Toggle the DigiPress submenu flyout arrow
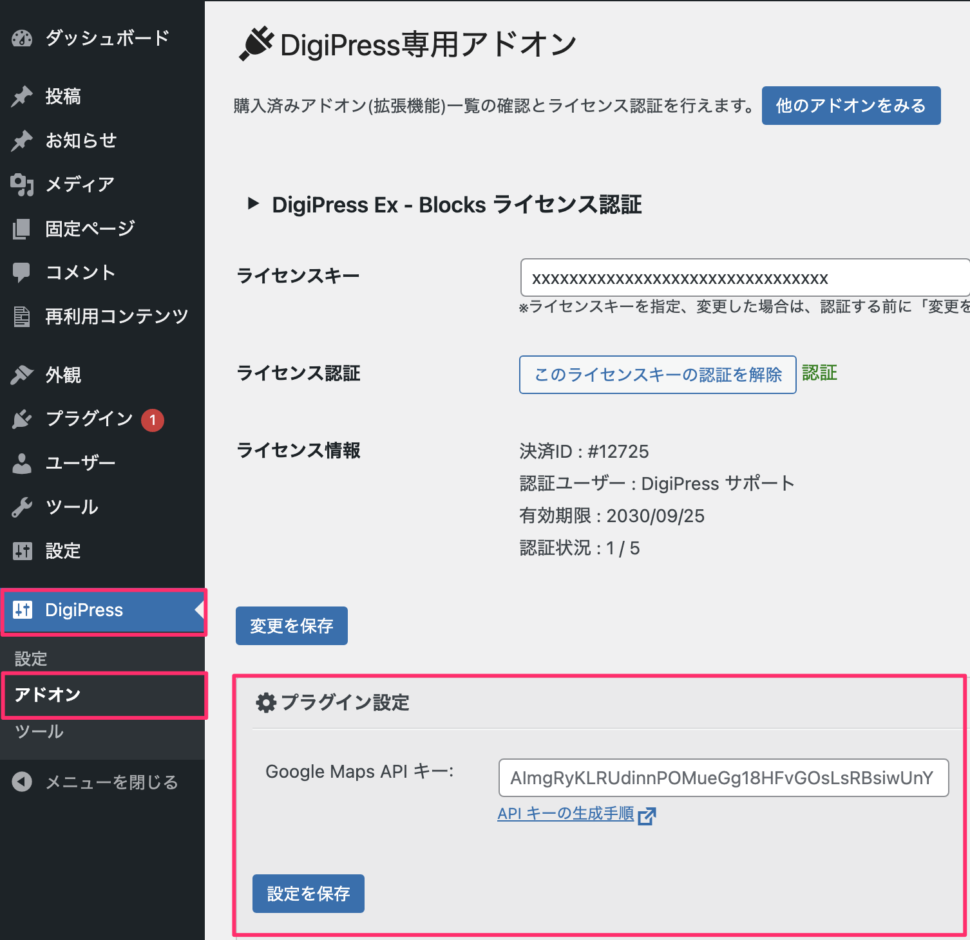970x940 pixels. (x=199, y=610)
